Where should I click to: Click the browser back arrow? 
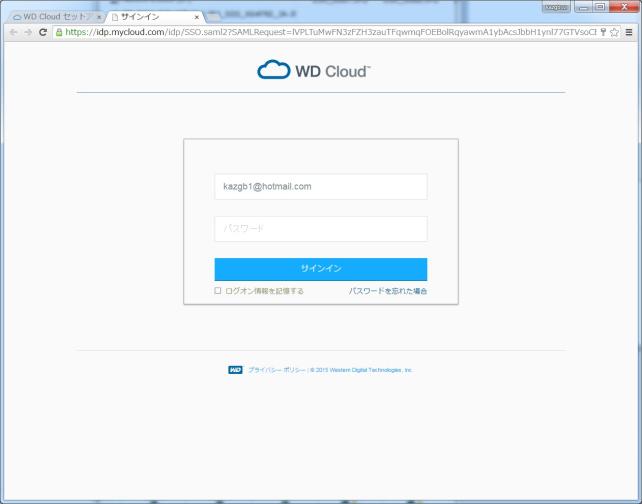13,32
